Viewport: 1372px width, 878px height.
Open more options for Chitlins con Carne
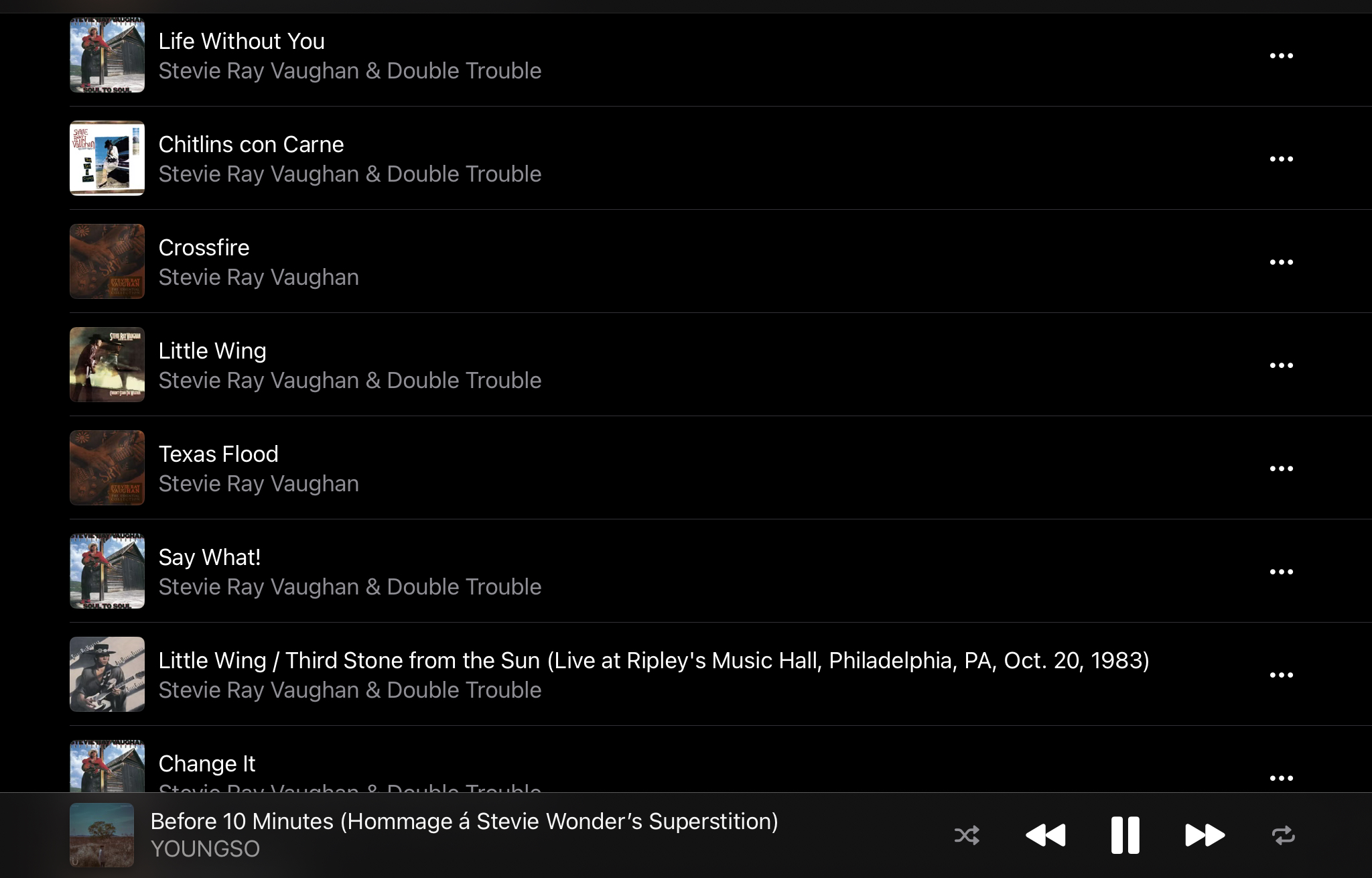click(1282, 159)
